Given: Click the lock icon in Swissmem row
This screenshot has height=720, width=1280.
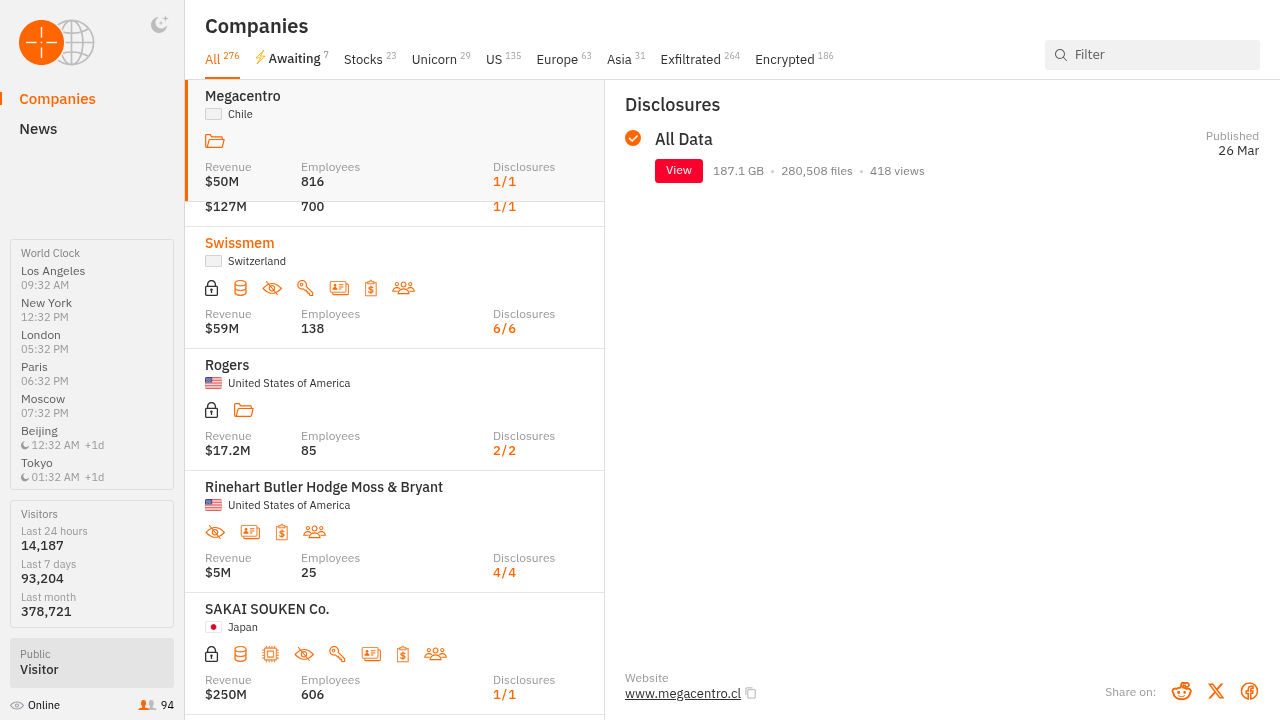Looking at the screenshot, I should point(211,288).
